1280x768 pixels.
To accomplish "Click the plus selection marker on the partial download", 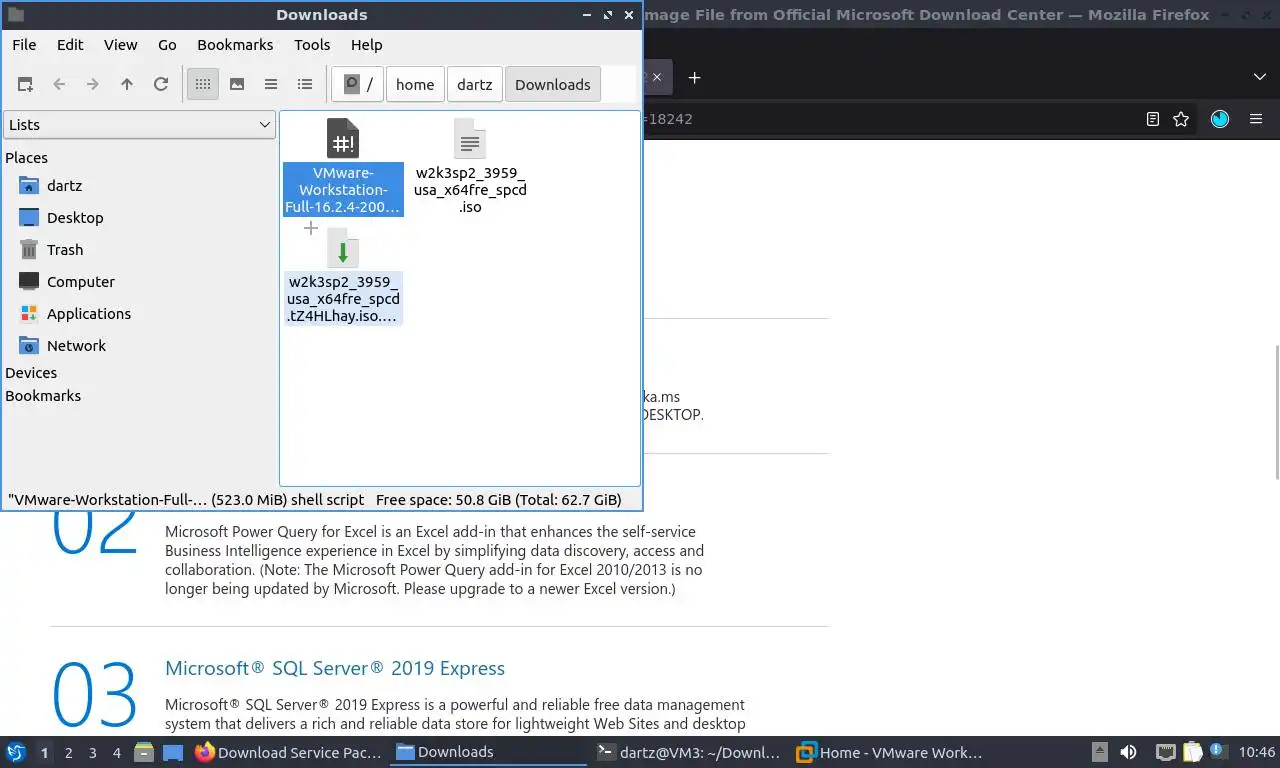I will [x=311, y=229].
